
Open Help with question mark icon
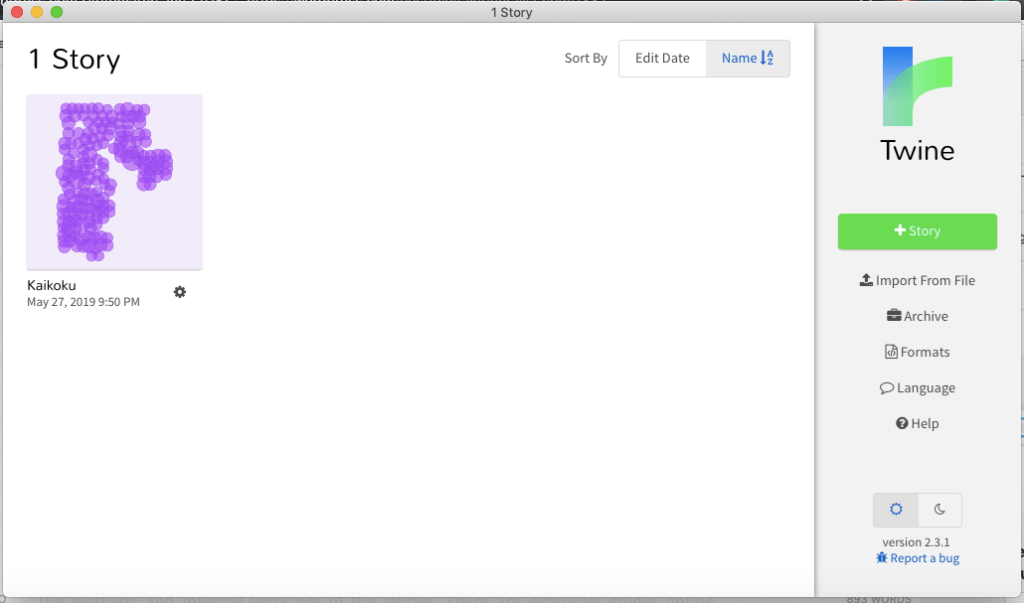point(902,424)
